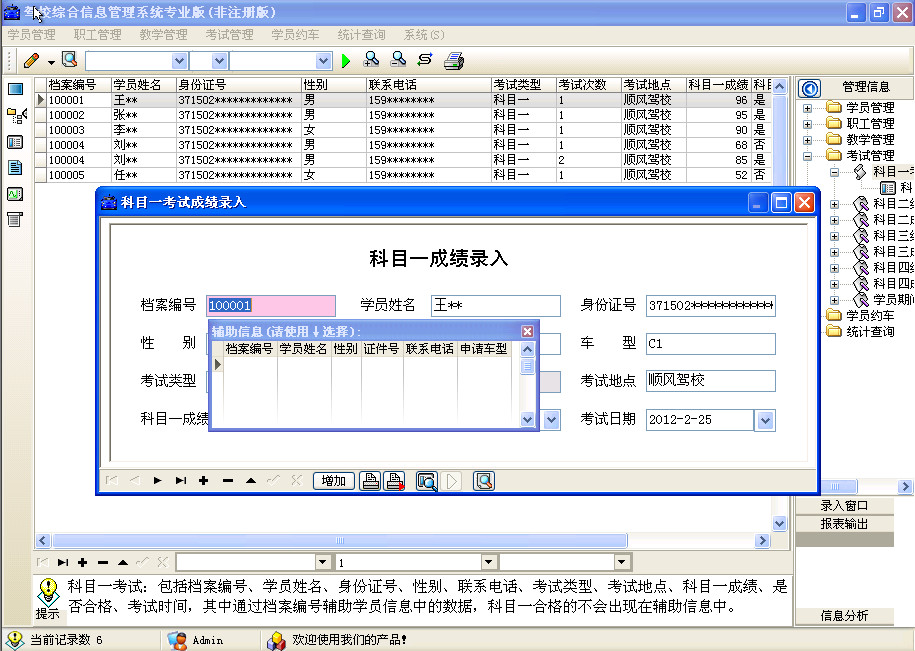
Task: Expand the 学员管理 tree node
Action: (x=808, y=108)
